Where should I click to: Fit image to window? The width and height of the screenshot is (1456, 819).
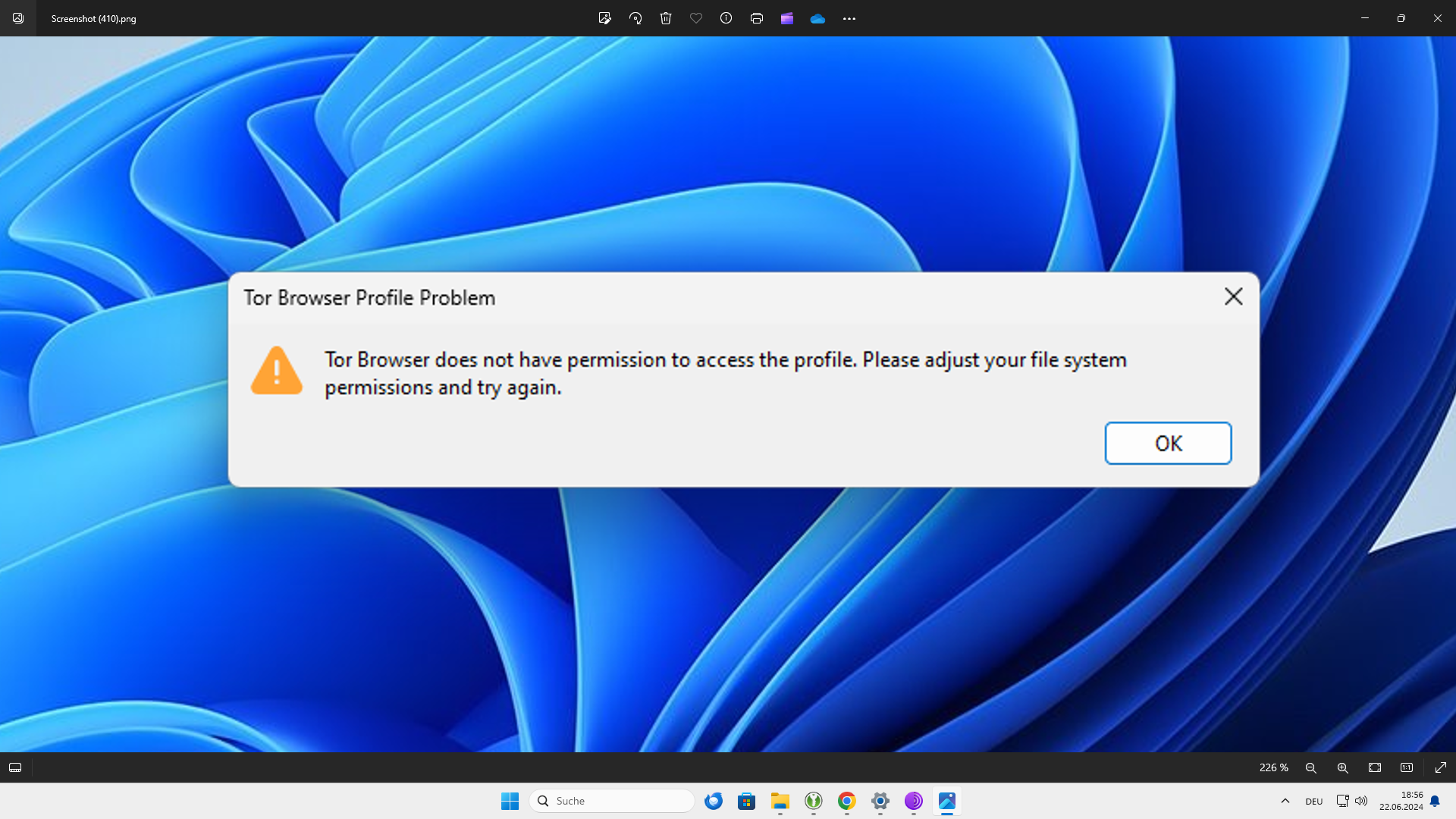pyautogui.click(x=1375, y=767)
